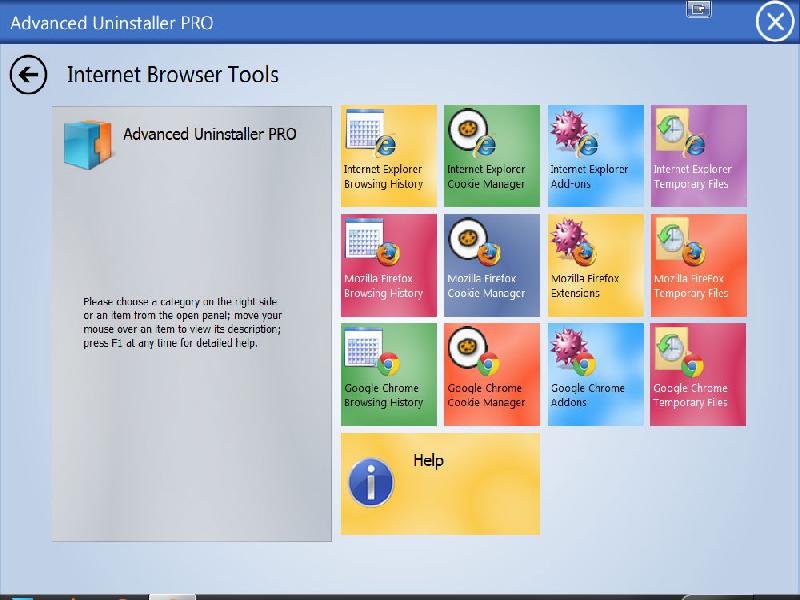Select Mozilla Firefox Temporary Files tool
Screen dimensions: 800x600
[x=698, y=265]
